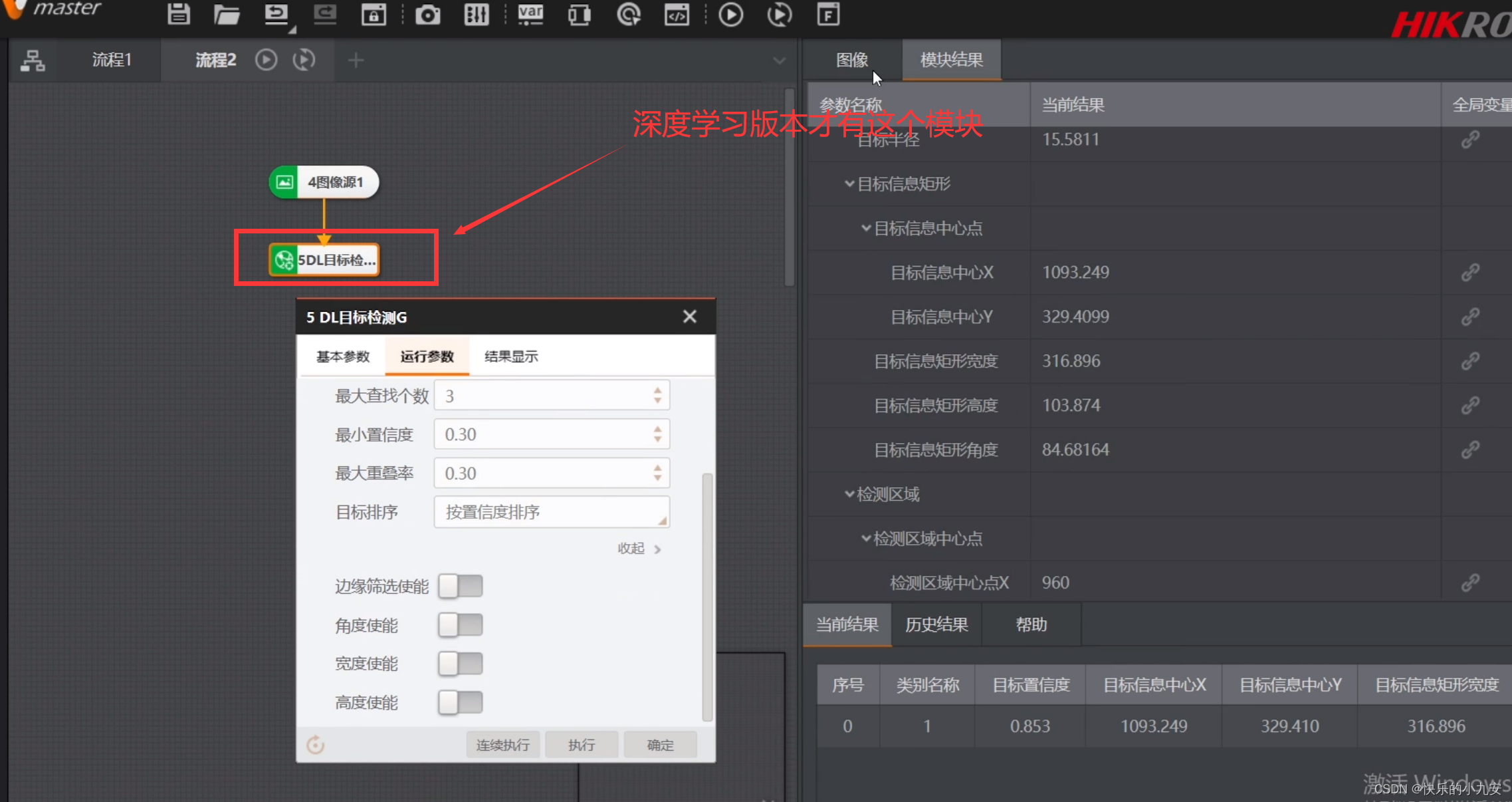The width and height of the screenshot is (1512, 802).
Task: Open the 历史结果 tab
Action: (x=936, y=624)
